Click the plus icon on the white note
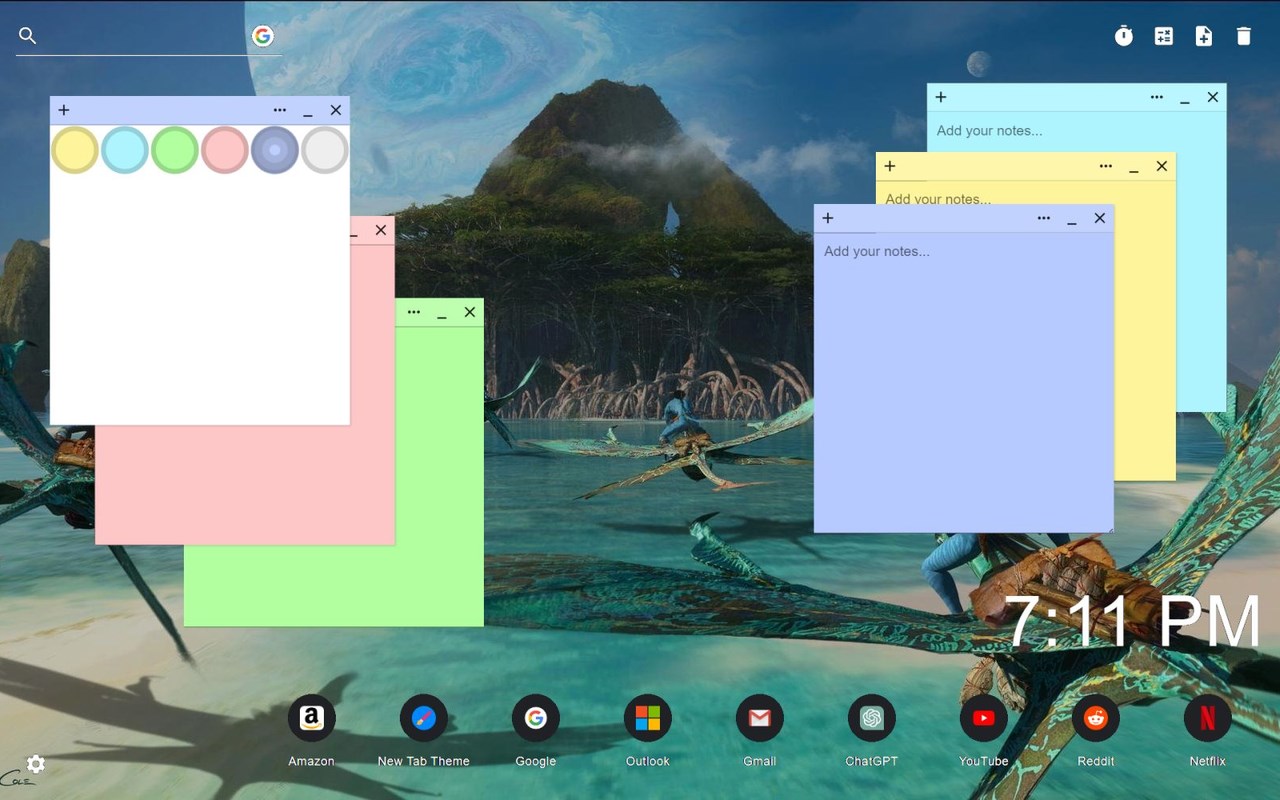The width and height of the screenshot is (1280, 800). point(64,110)
